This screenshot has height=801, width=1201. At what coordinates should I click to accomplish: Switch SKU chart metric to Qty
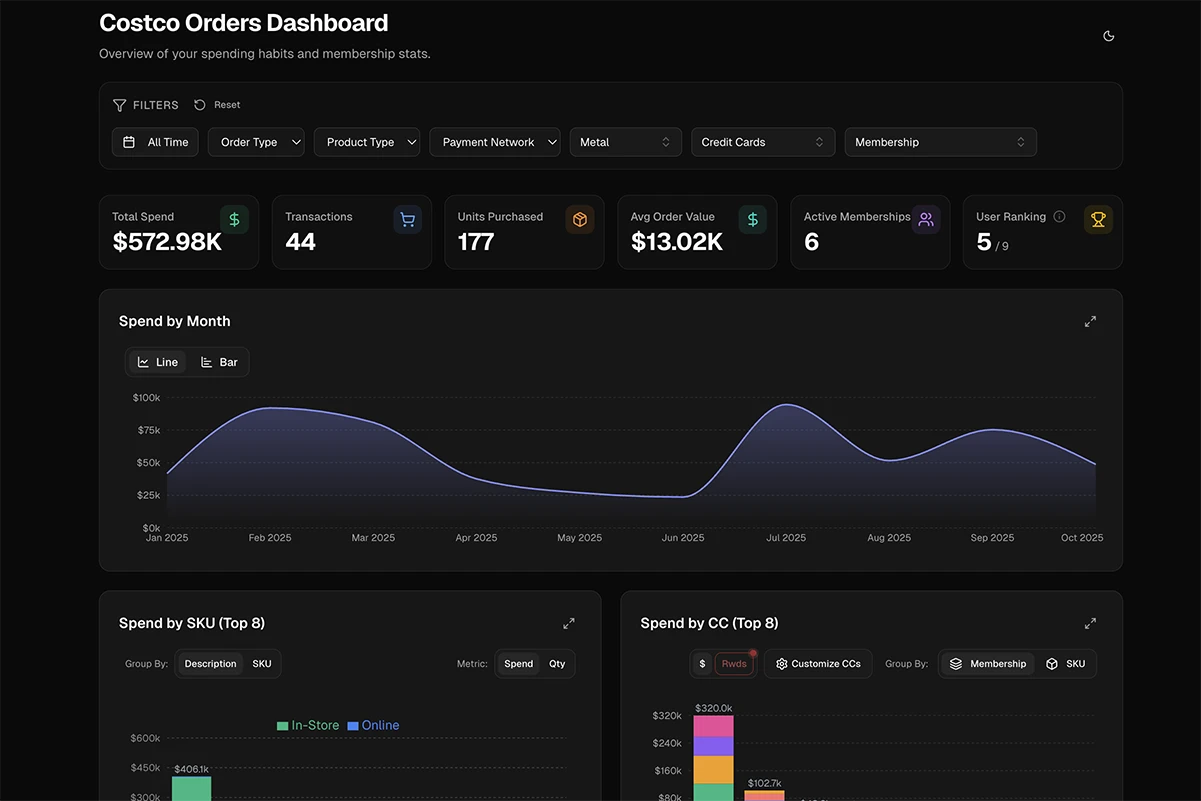[557, 663]
